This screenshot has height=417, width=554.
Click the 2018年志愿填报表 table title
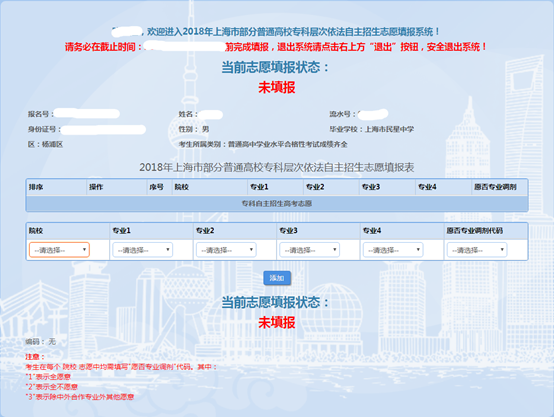(x=277, y=167)
